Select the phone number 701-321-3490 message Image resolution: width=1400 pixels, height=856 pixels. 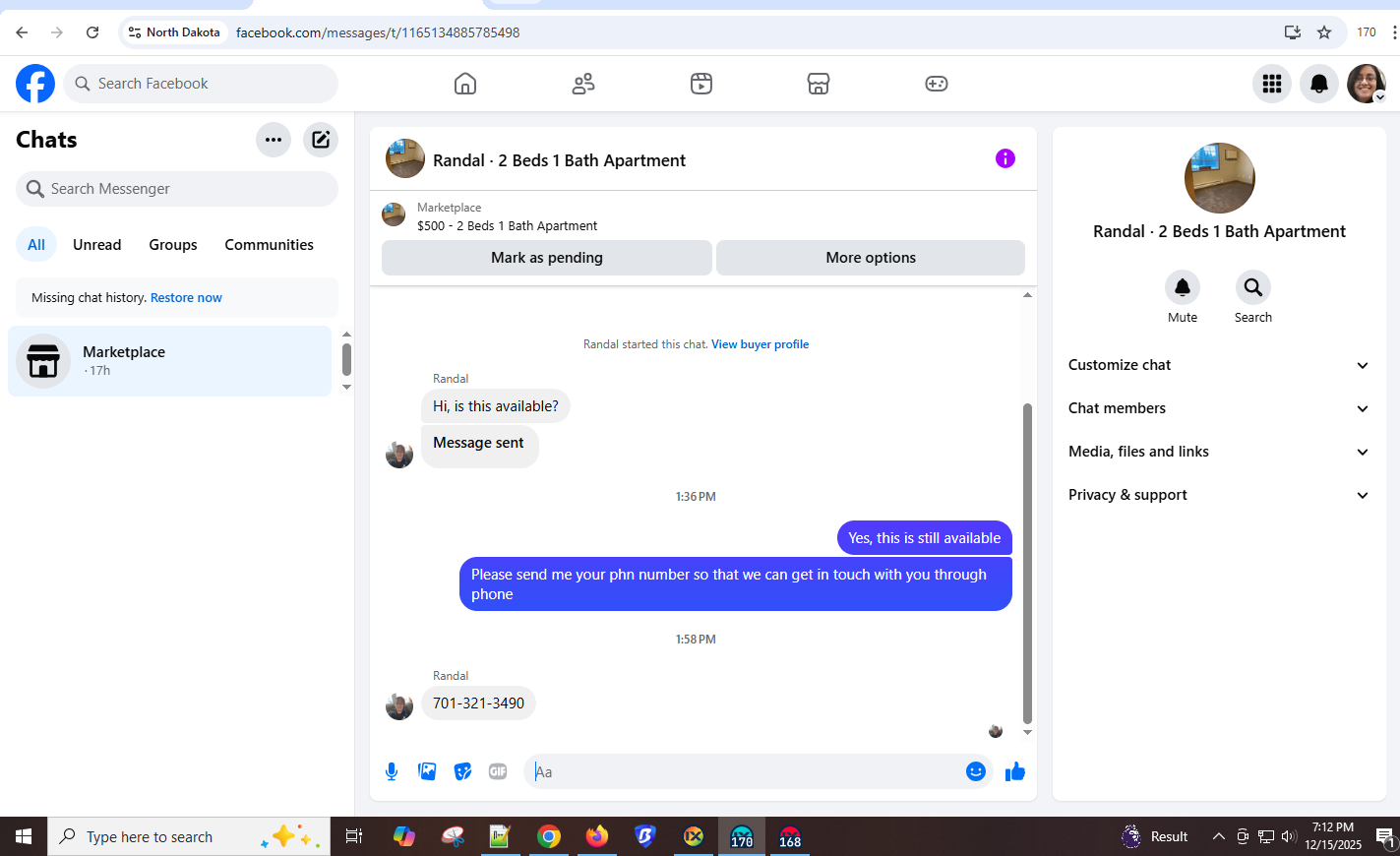pyautogui.click(x=479, y=703)
